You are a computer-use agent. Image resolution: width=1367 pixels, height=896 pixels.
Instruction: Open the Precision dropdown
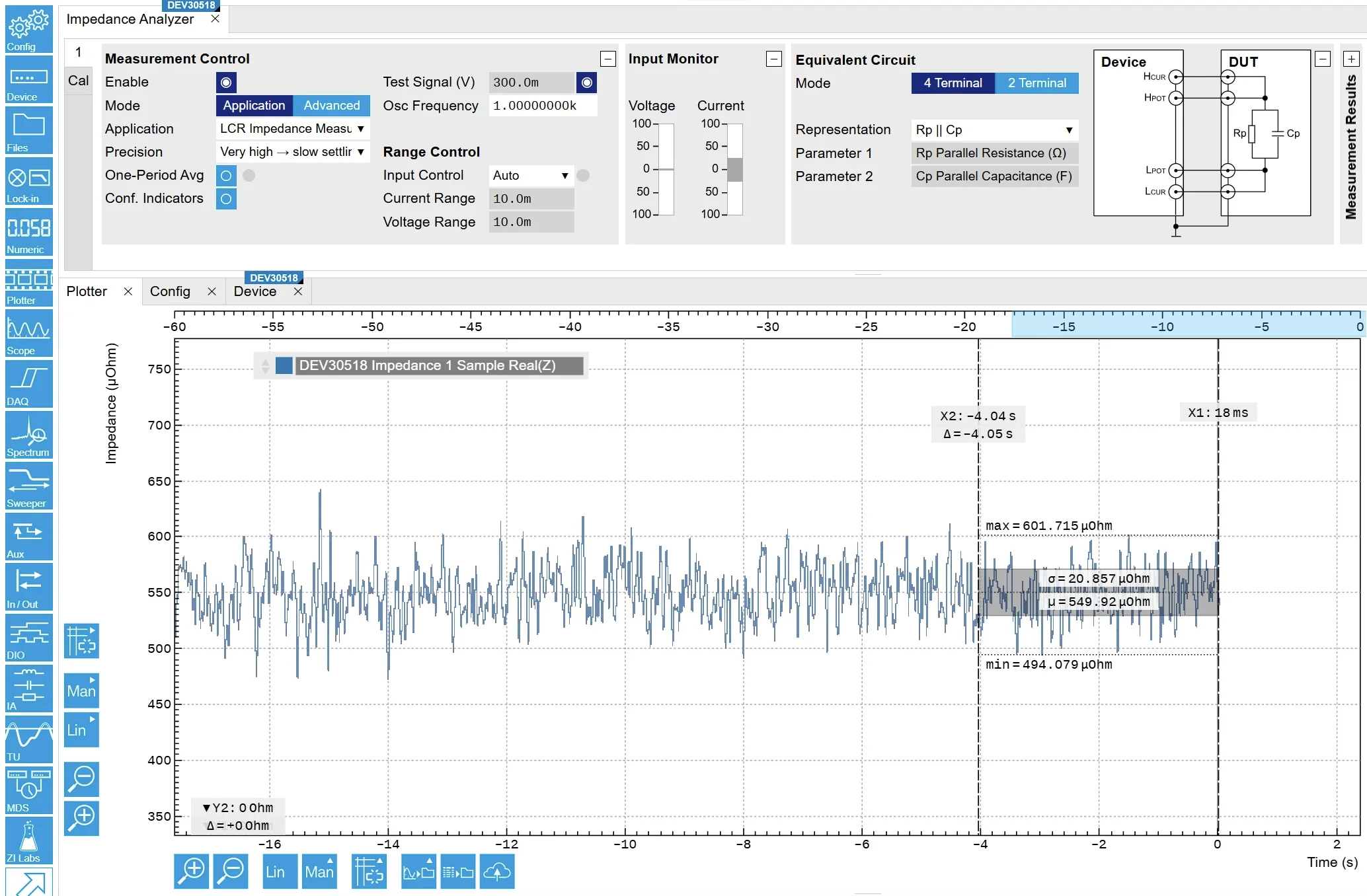pyautogui.click(x=292, y=152)
